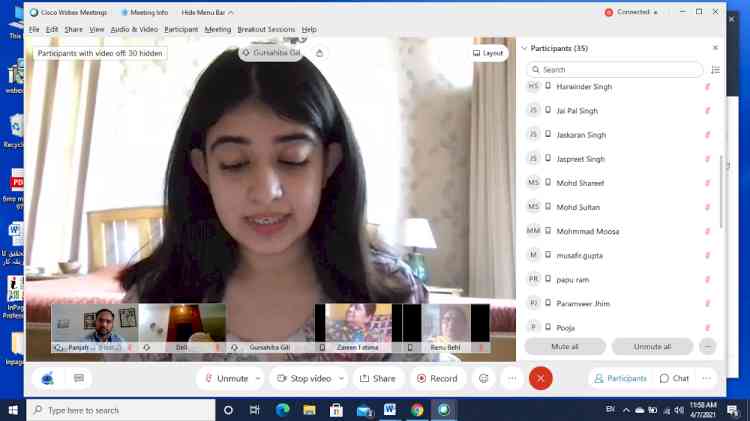The width and height of the screenshot is (750, 421).
Task: Click the sort participants icon beside search
Action: [715, 70]
